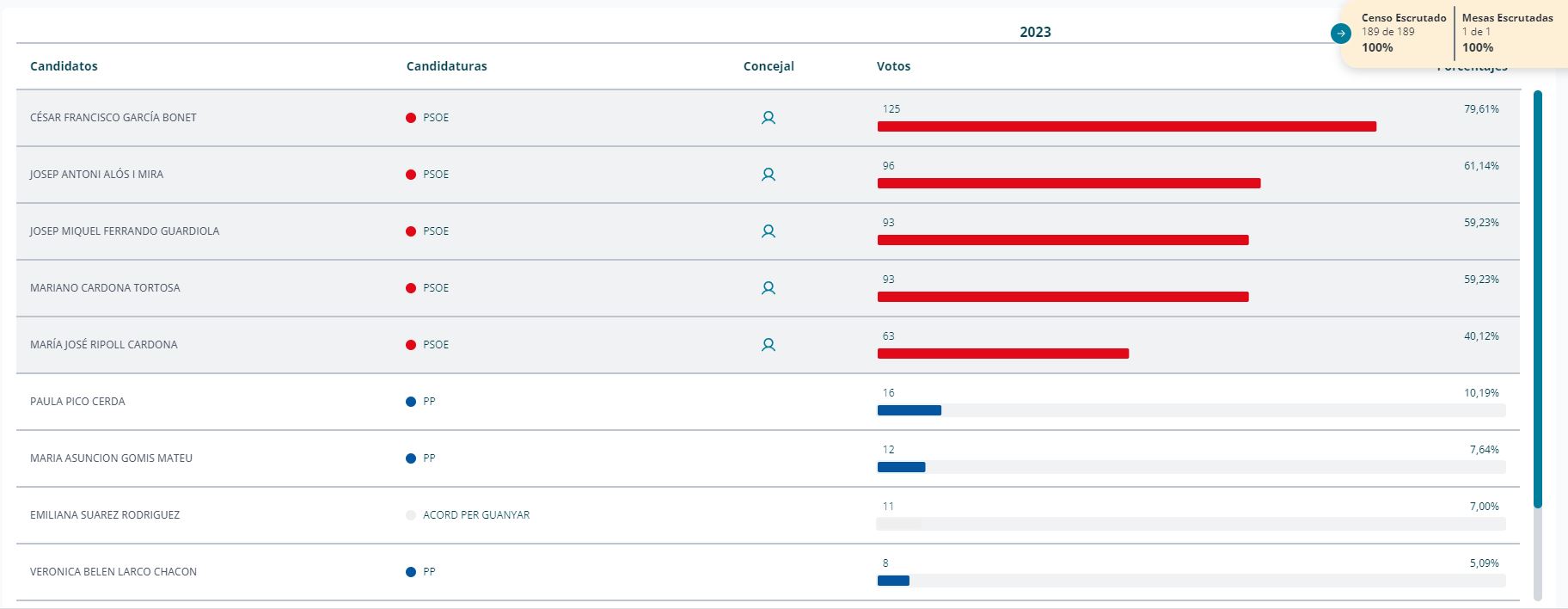Click blue vote bar for Paula Pico

(909, 410)
